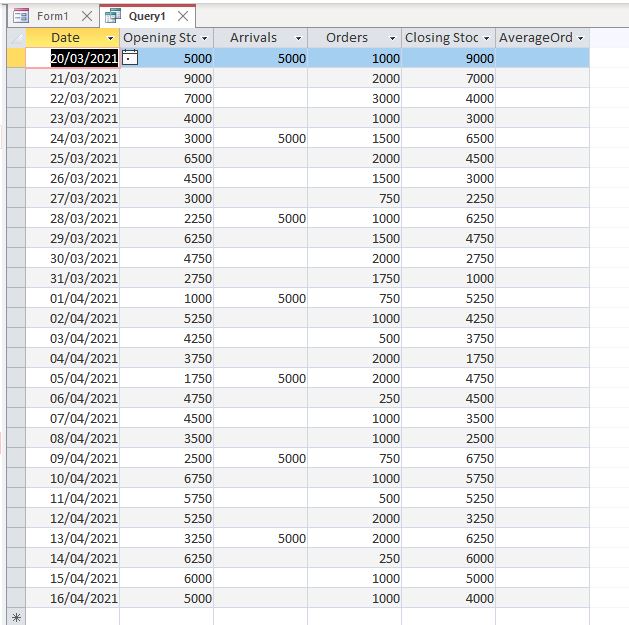
Task: Click the select-all corner box of datasheet
Action: 16,38
